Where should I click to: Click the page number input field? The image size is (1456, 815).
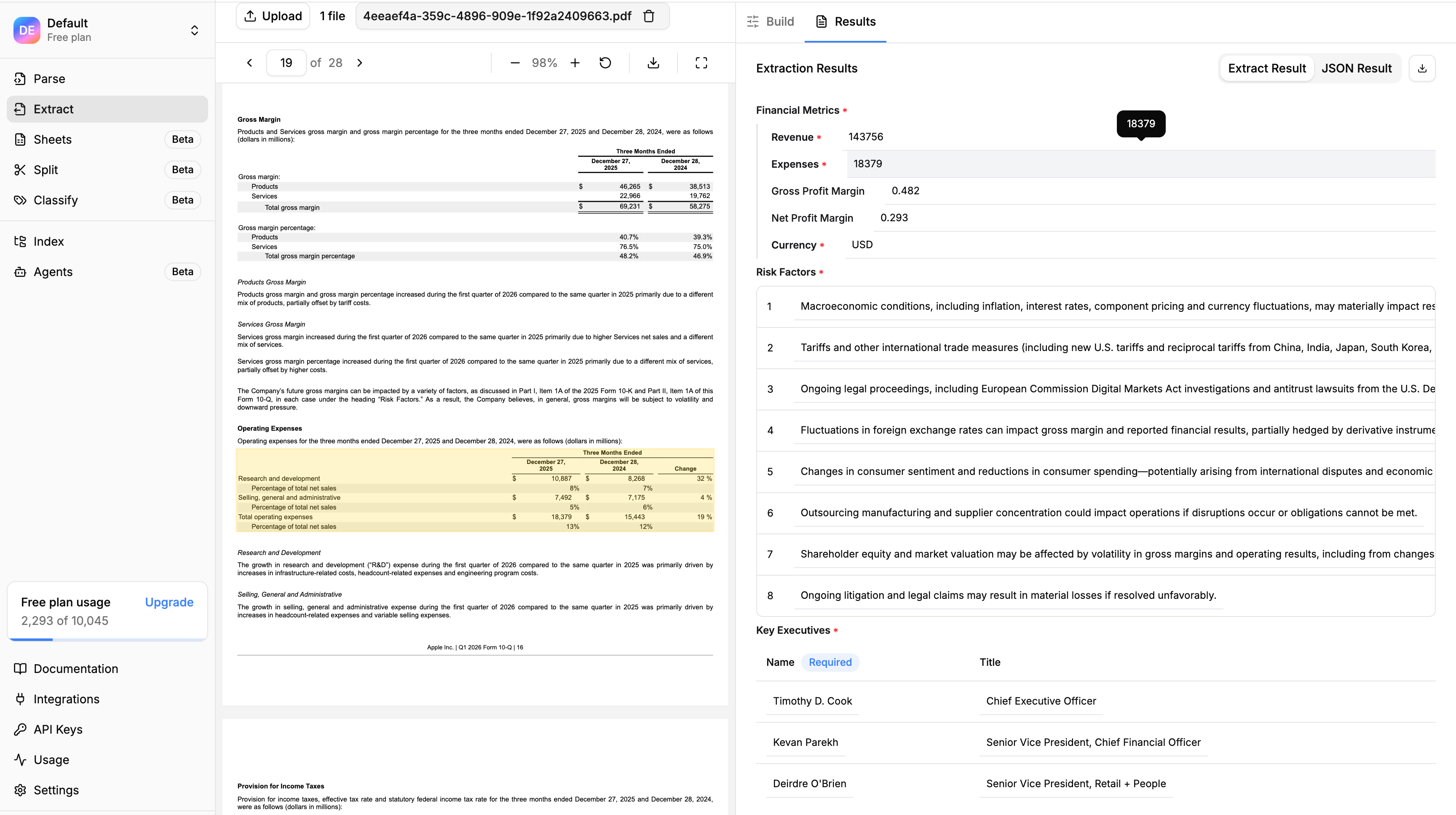(x=286, y=63)
